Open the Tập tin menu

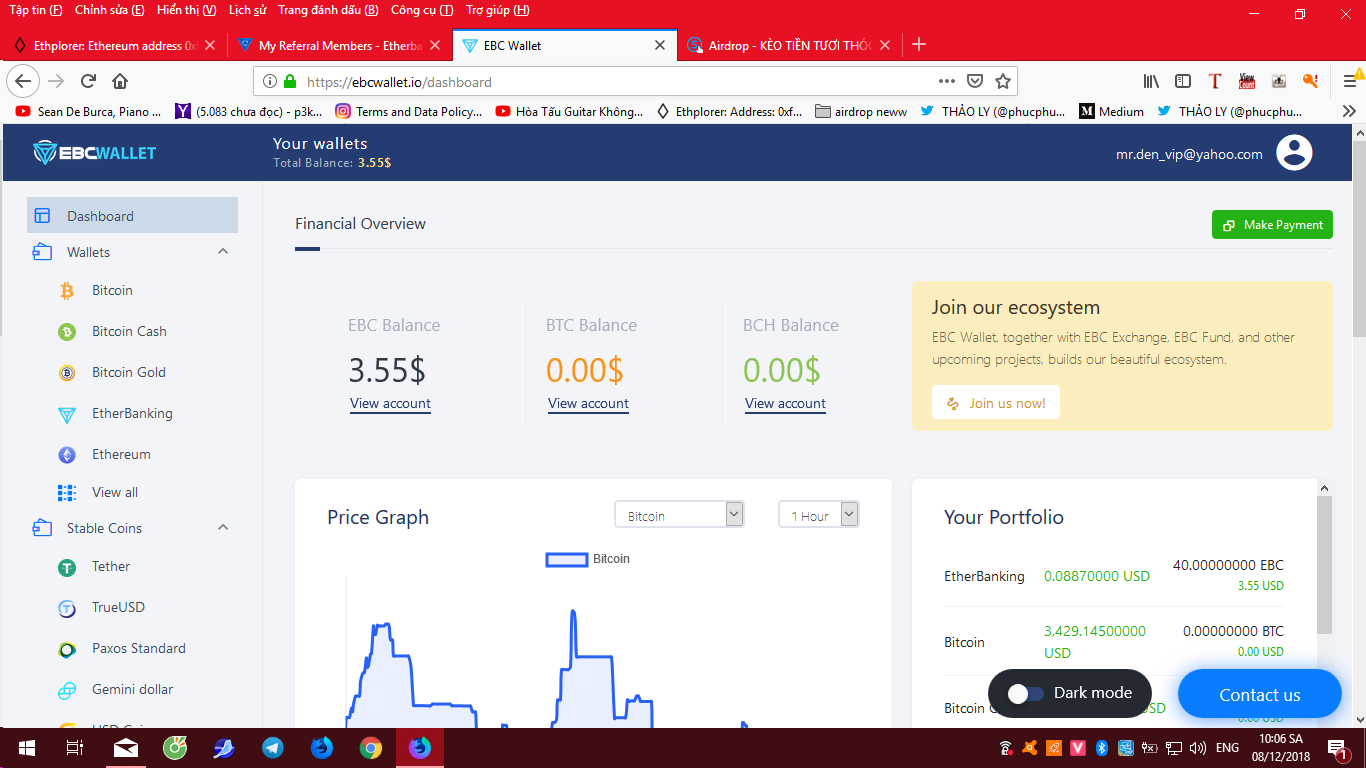(x=35, y=10)
